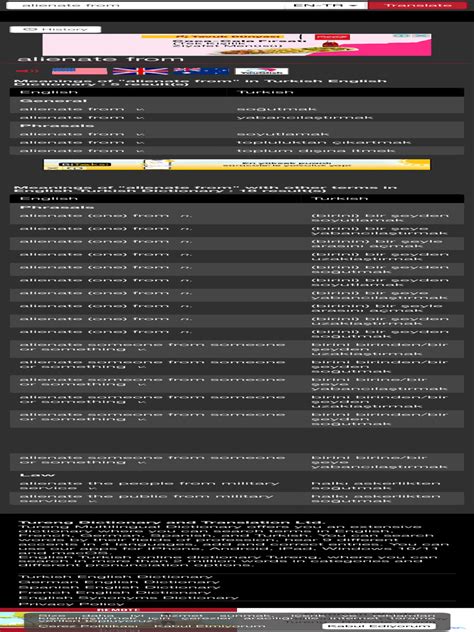Image resolution: width=474 pixels, height=632 pixels.
Task: Open the 'yabancılaştırmak' translation link
Action: (x=305, y=117)
